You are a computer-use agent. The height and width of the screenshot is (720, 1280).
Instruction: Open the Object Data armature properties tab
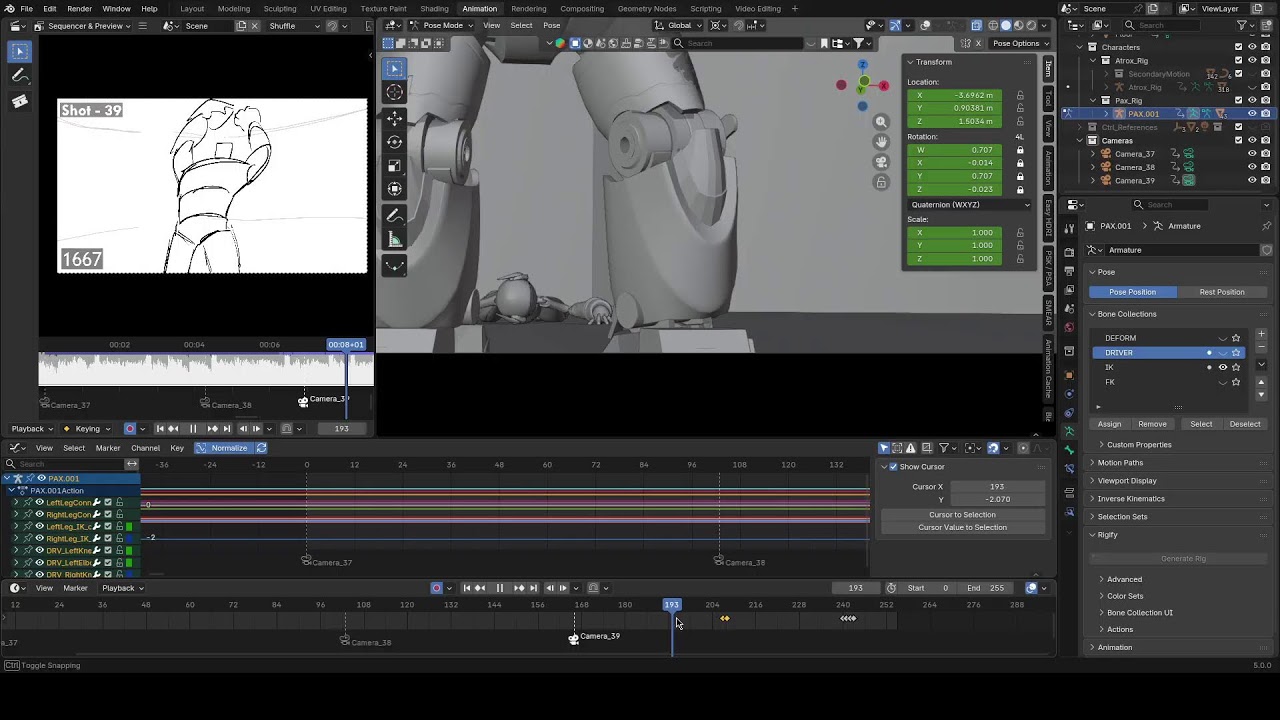(1069, 431)
